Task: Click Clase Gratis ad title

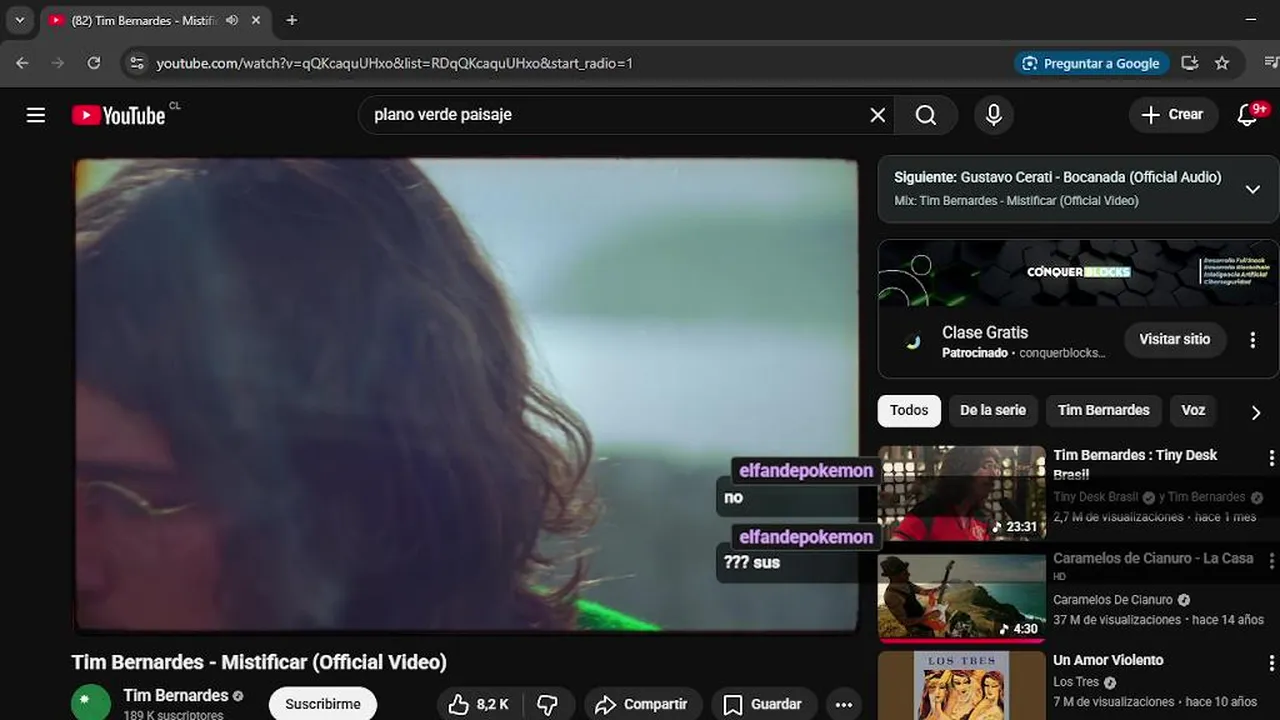Action: (985, 332)
